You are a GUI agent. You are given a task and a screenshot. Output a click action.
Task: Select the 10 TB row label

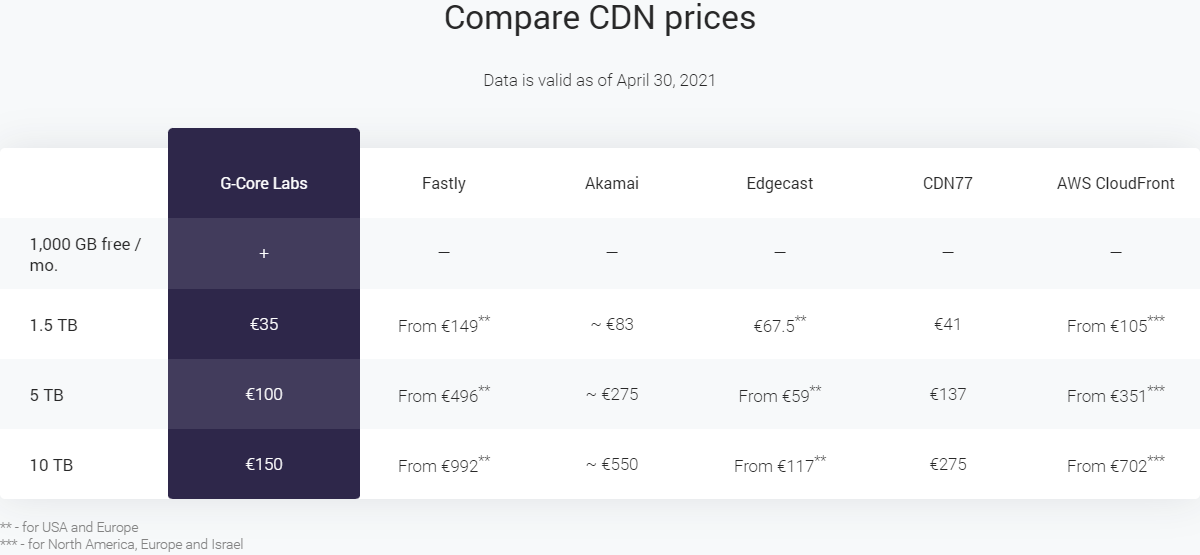point(51,465)
